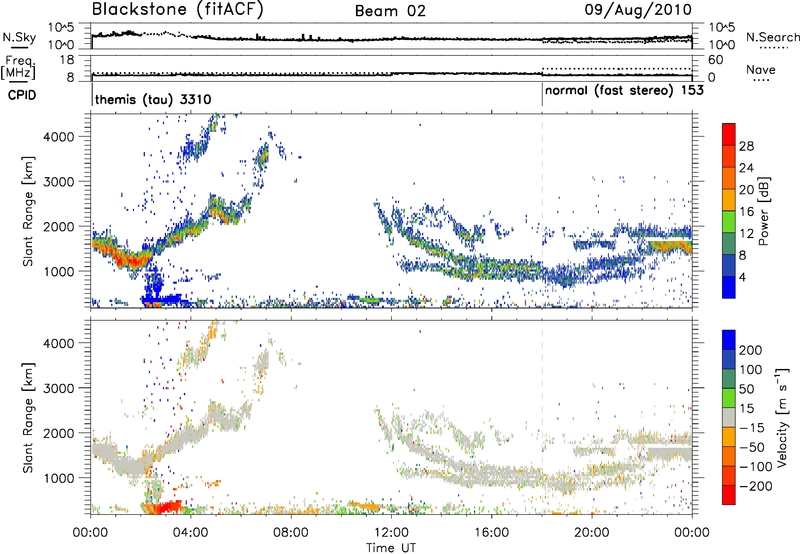Click the solid line sample under "N.Sky"

point(19,47)
